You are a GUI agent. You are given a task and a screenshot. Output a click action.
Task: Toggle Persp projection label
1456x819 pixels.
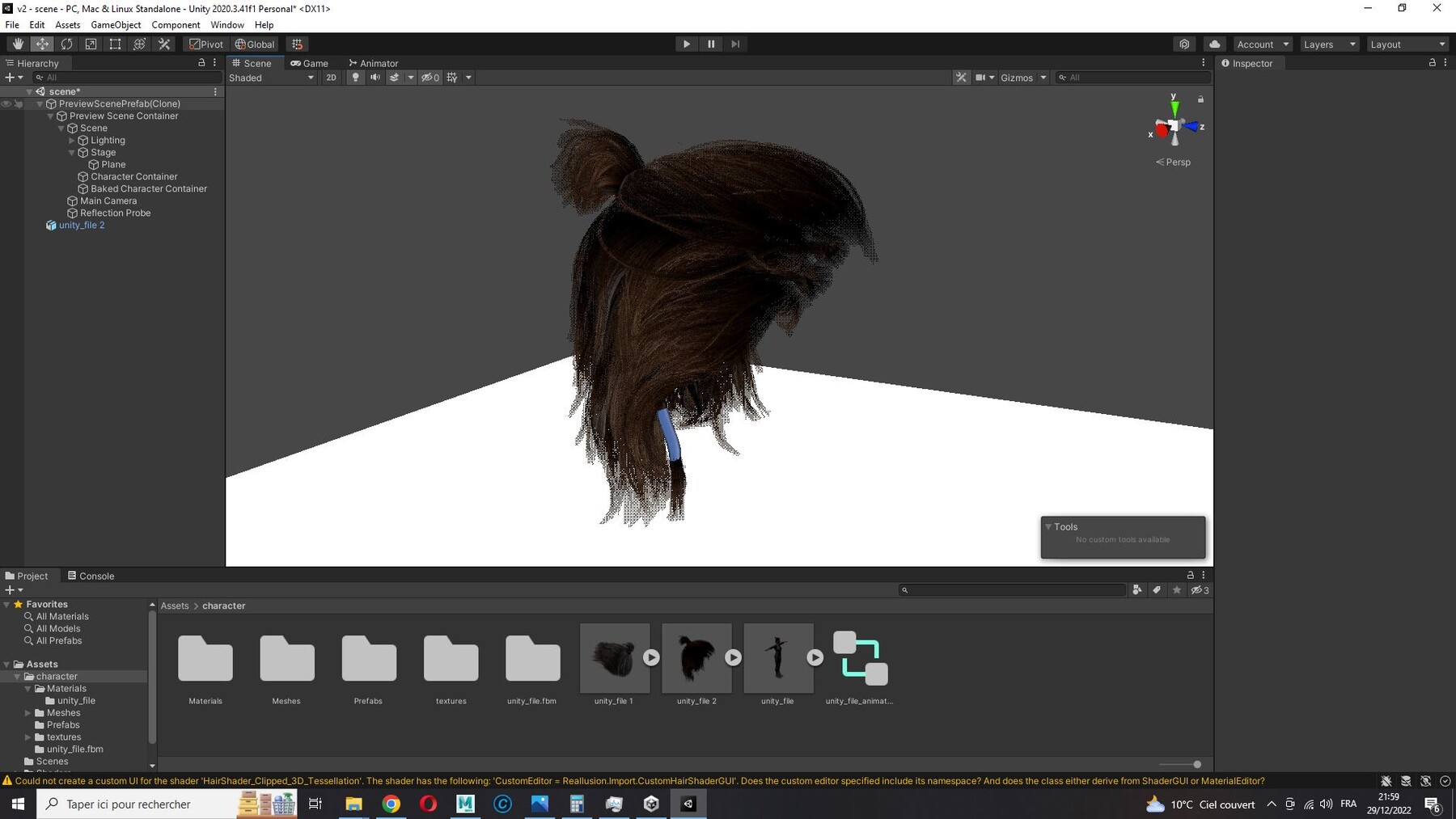1173,163
